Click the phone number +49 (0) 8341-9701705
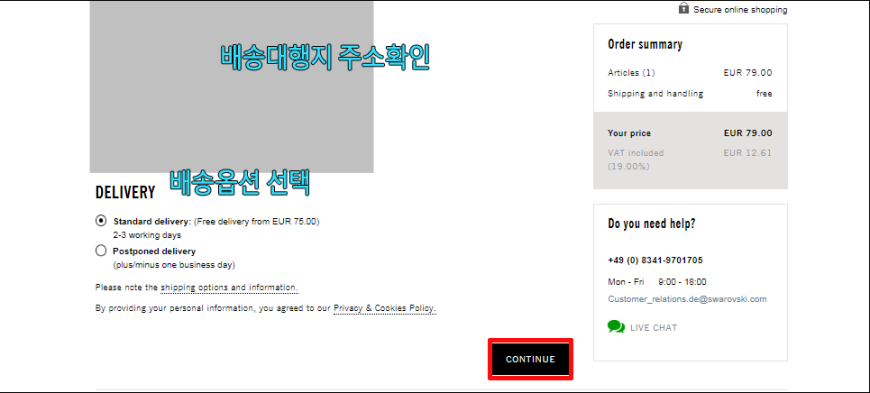 [655, 260]
